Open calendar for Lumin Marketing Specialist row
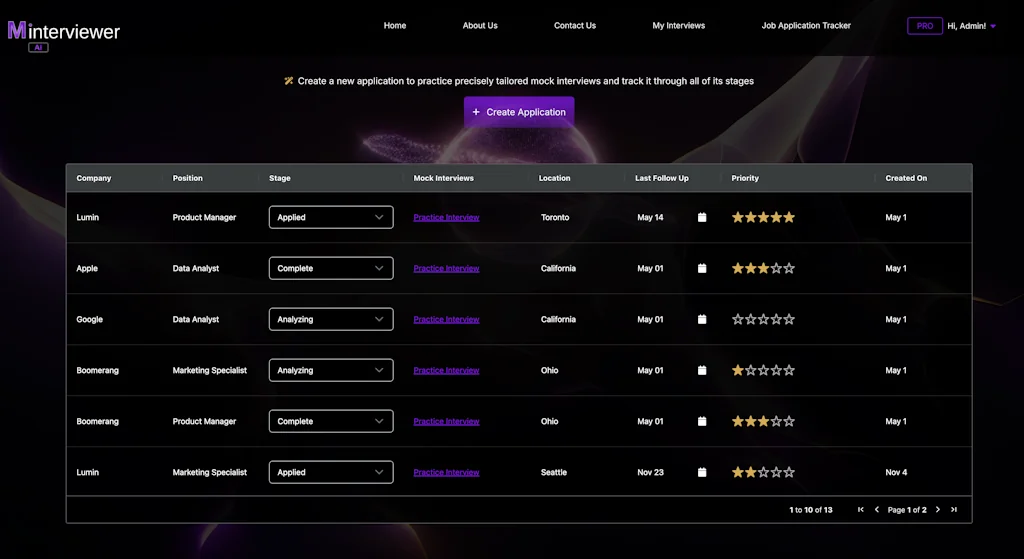 [702, 472]
